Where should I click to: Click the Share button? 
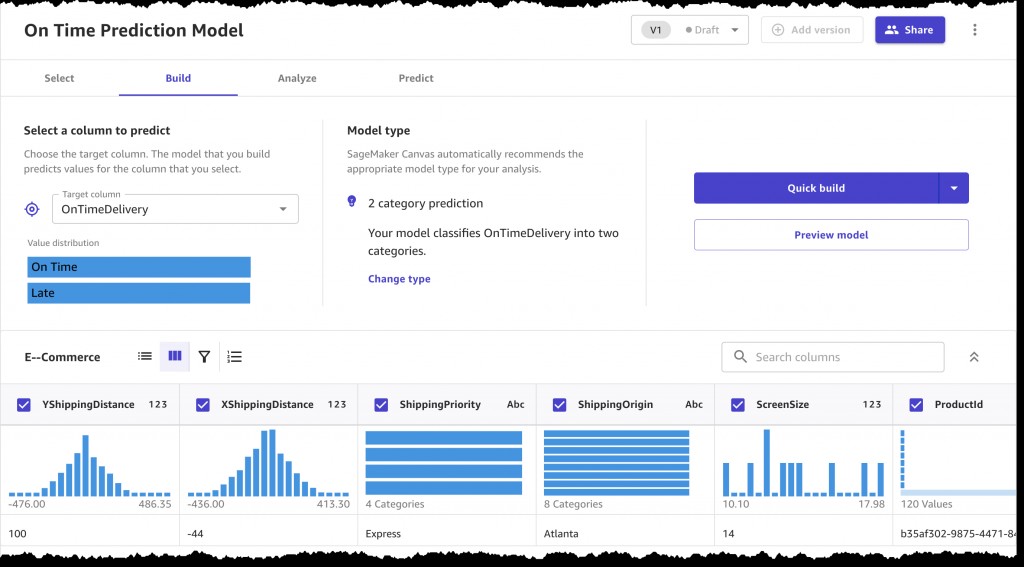click(x=910, y=30)
